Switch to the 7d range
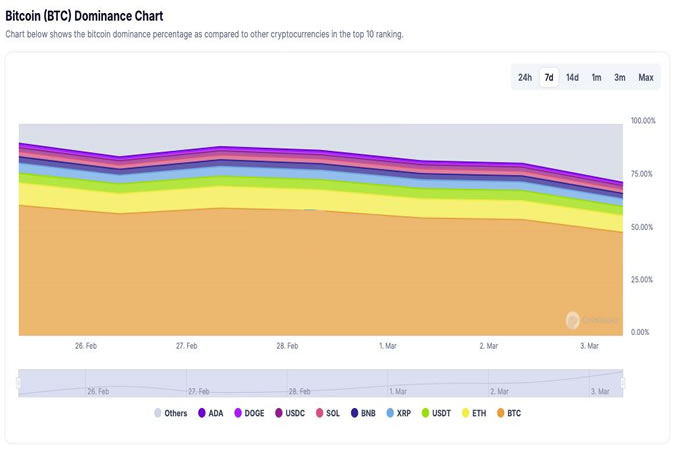This screenshot has height=453, width=680. [x=549, y=78]
